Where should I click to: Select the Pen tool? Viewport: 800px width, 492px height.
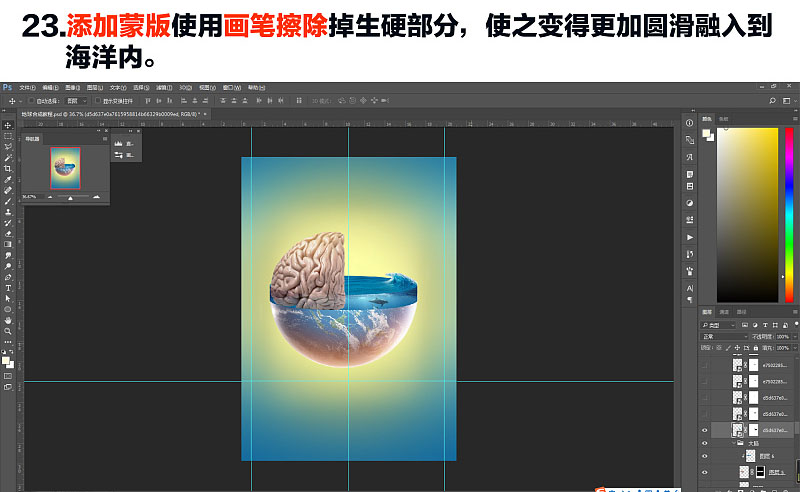click(x=8, y=277)
